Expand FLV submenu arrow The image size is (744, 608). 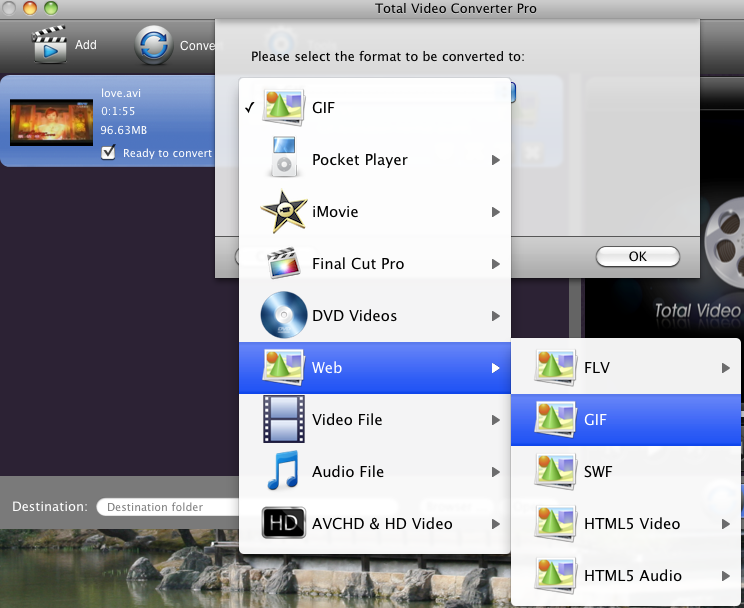click(725, 368)
